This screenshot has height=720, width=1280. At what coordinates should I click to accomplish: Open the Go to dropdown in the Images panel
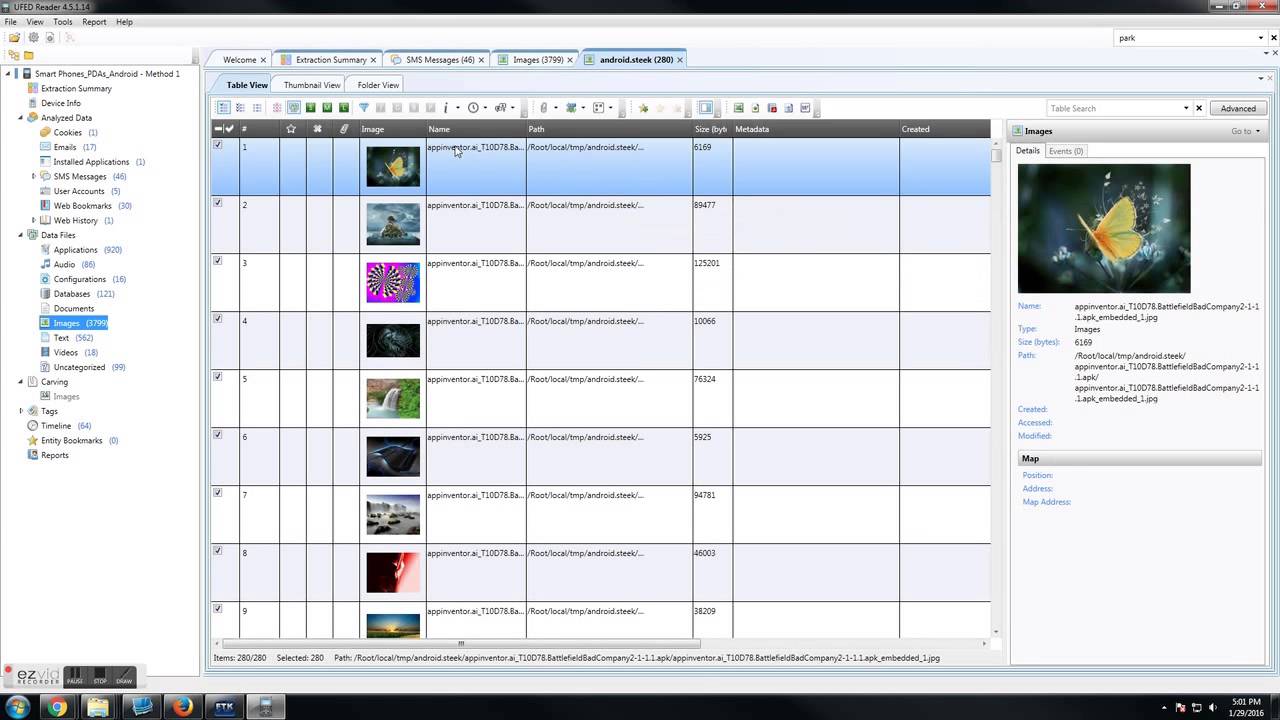[x=1245, y=131]
